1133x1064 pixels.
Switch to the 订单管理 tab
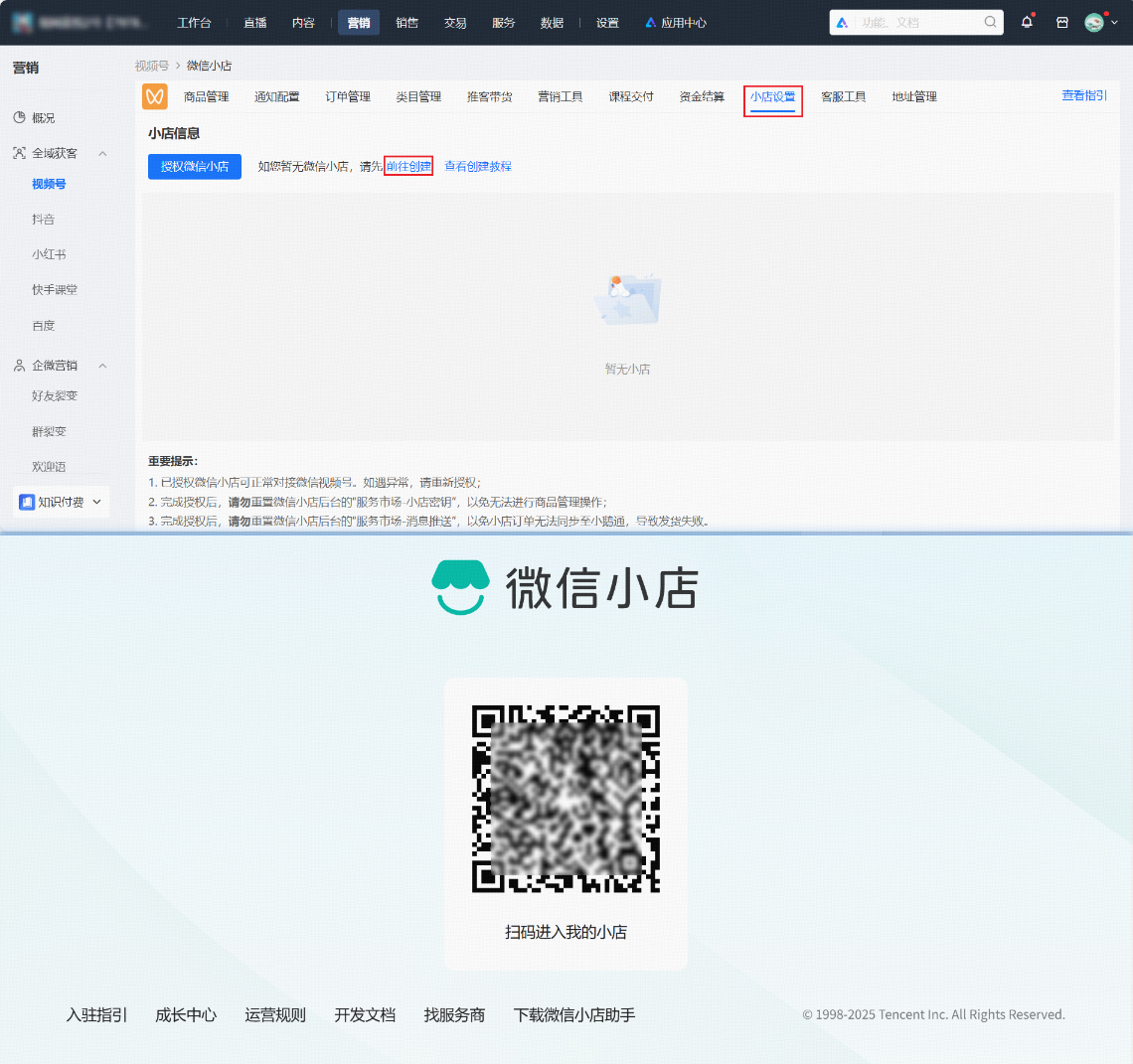coord(348,96)
